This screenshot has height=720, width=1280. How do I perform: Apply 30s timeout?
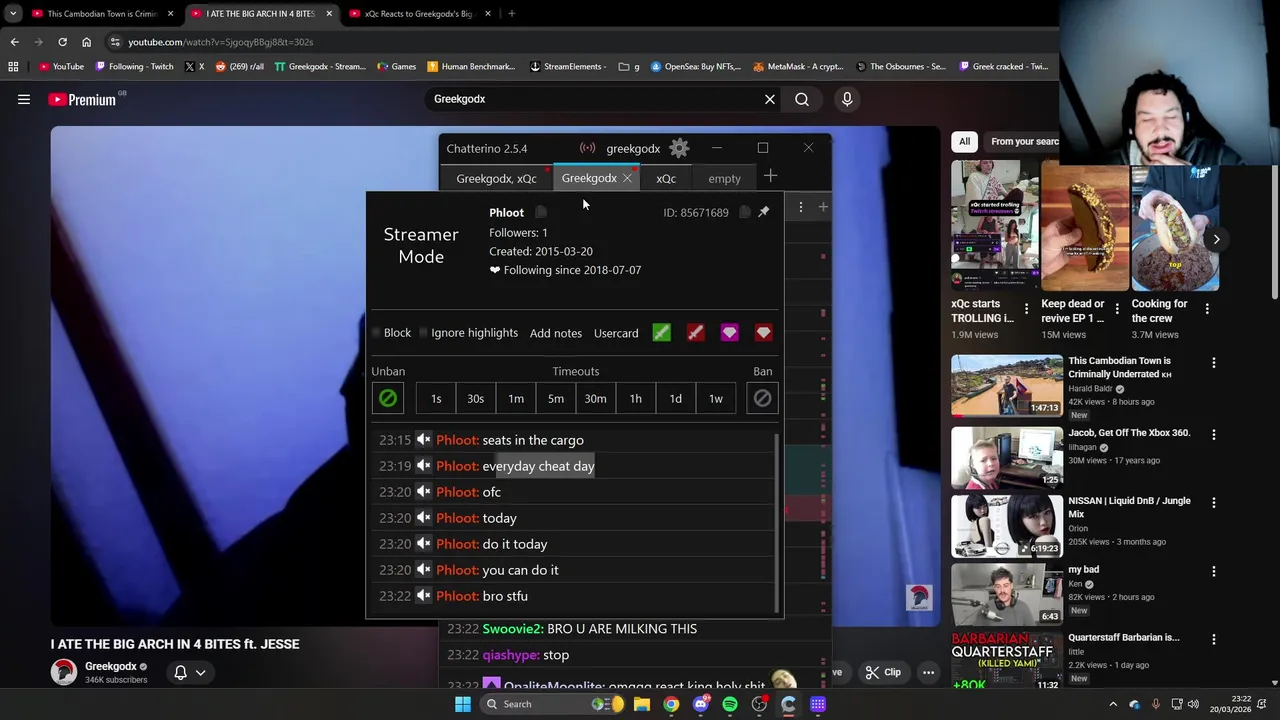click(476, 398)
